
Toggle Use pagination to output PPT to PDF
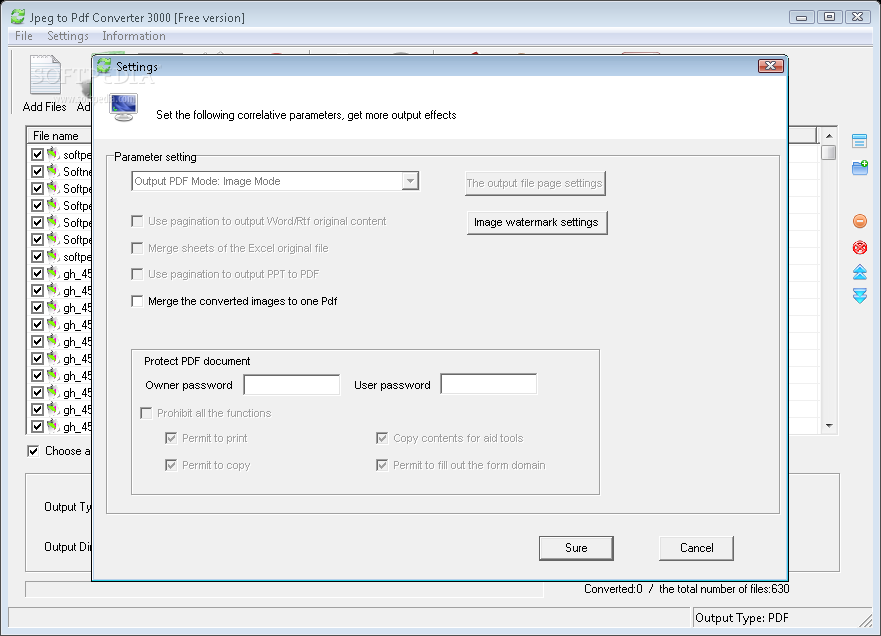[137, 274]
